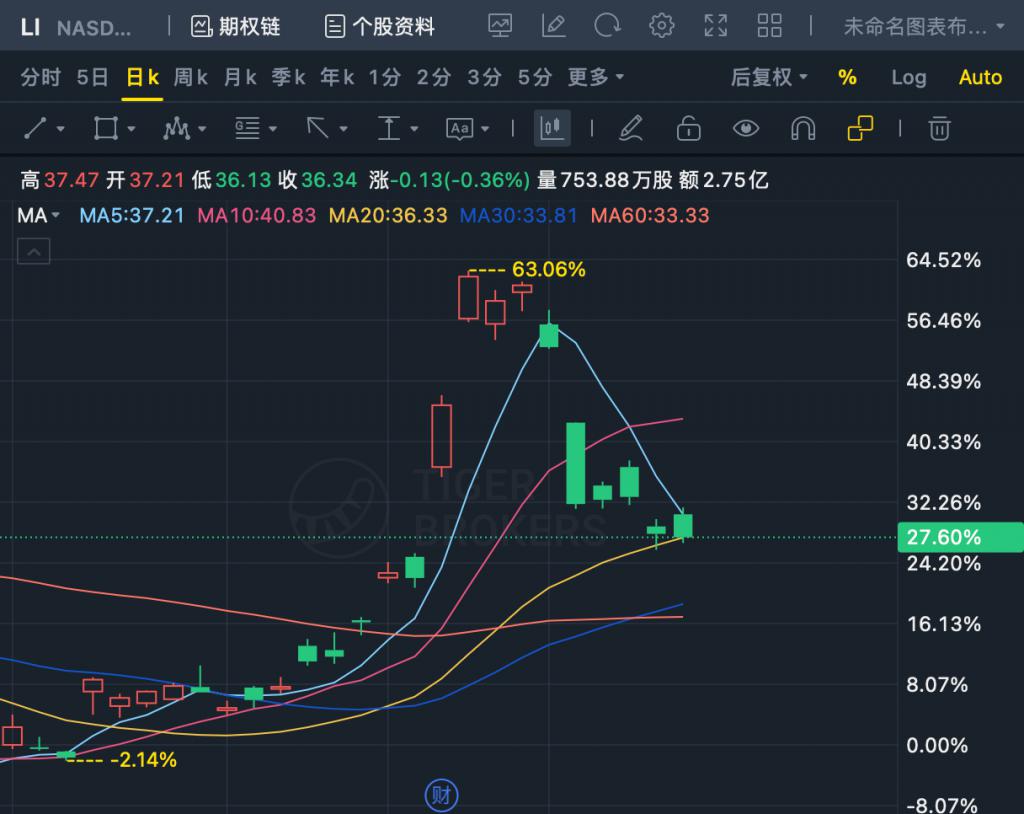Screen dimensions: 1024x814
Task: Toggle the drawing lock icon
Action: pyautogui.click(x=688, y=128)
